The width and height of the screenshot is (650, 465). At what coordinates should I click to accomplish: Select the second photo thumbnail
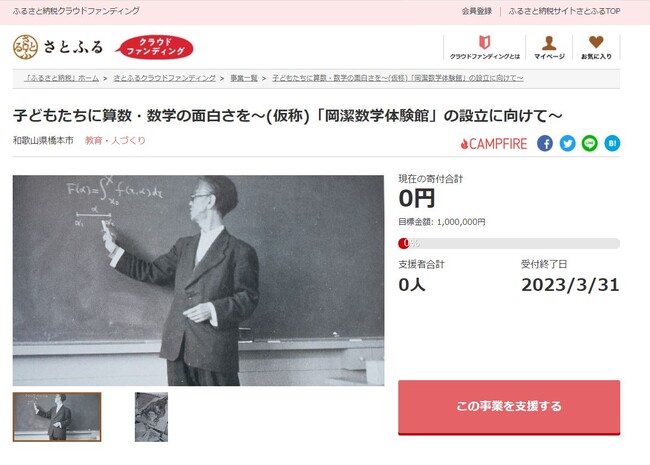151,417
